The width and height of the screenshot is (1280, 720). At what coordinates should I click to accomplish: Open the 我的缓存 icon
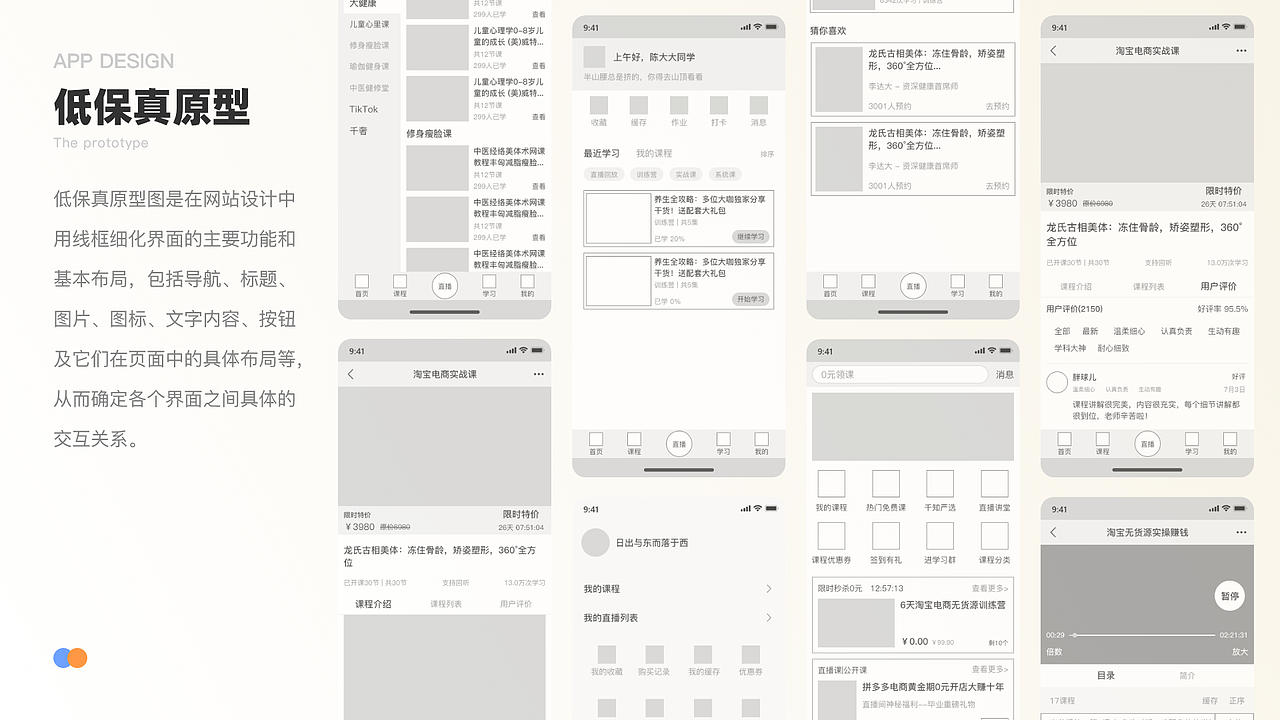tap(703, 655)
